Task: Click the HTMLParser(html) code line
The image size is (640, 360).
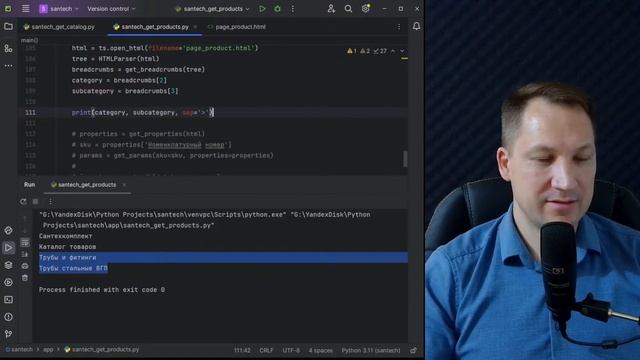Action: (116, 59)
